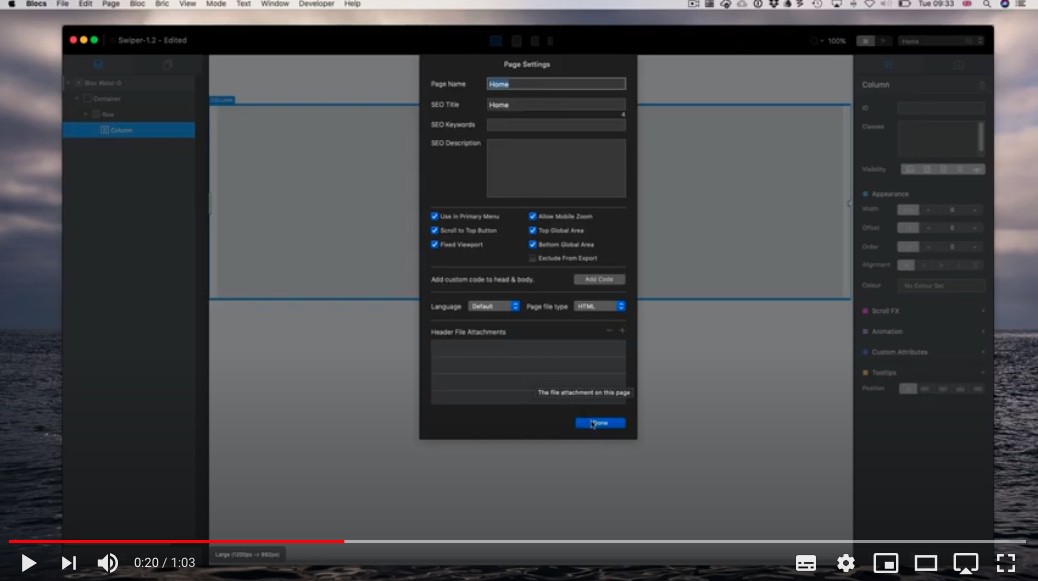
Task: Open the Language dropdown
Action: tap(494, 306)
